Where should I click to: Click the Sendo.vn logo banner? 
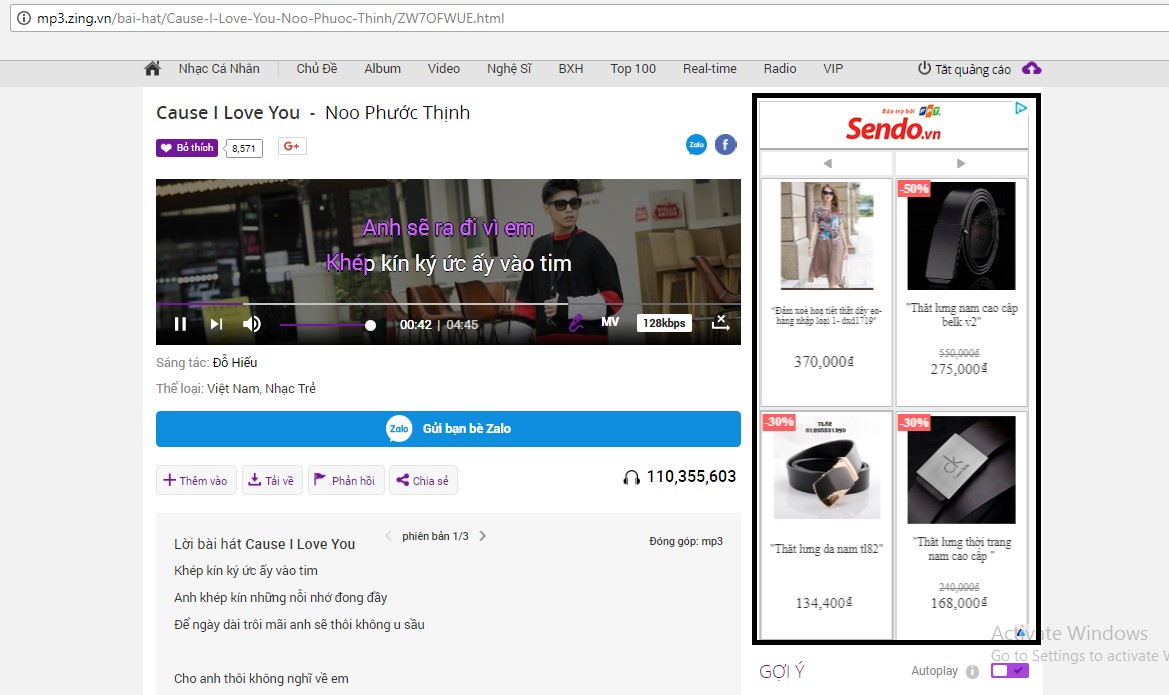(893, 125)
